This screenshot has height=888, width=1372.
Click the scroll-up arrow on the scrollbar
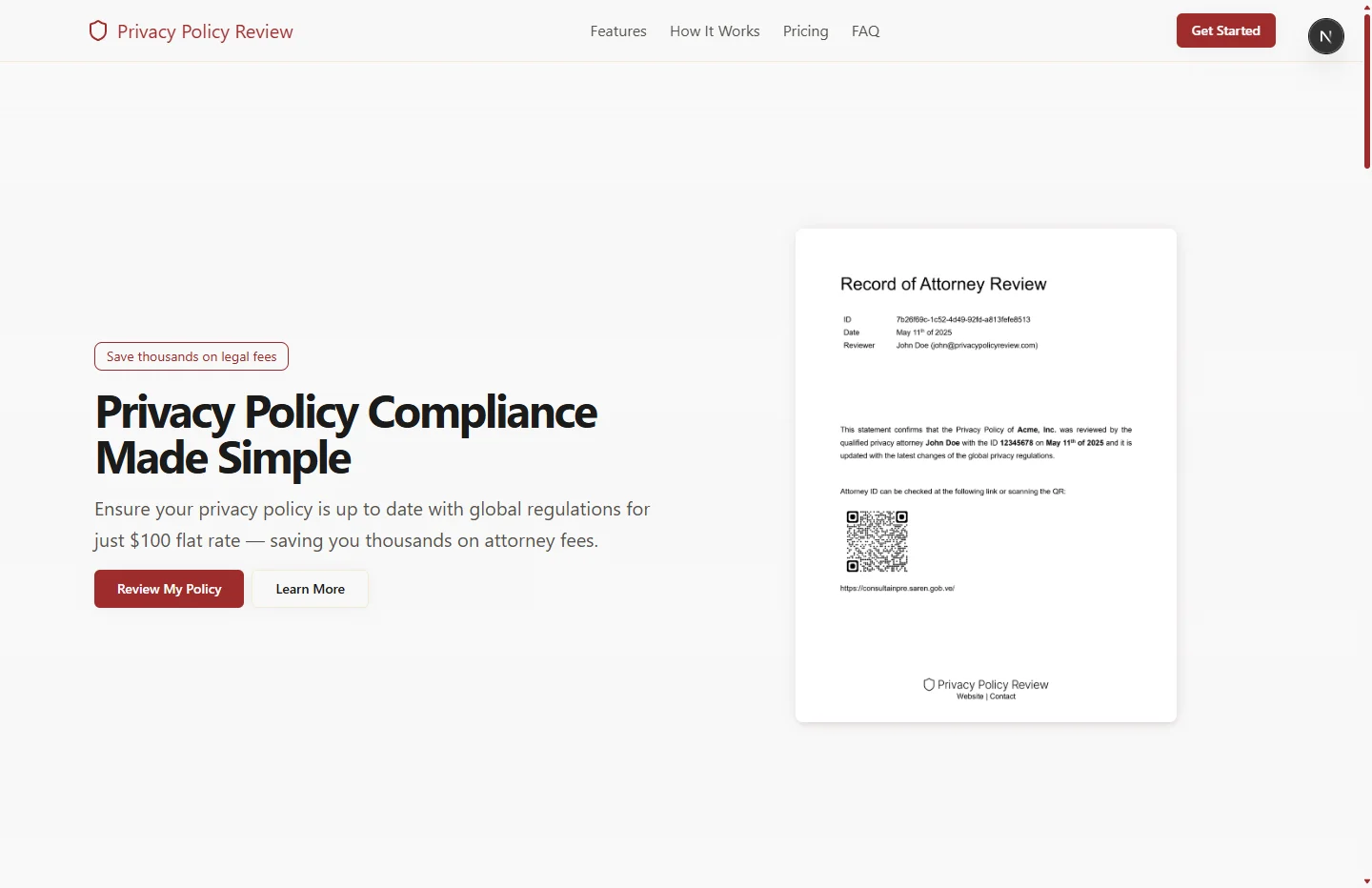pos(1366,8)
